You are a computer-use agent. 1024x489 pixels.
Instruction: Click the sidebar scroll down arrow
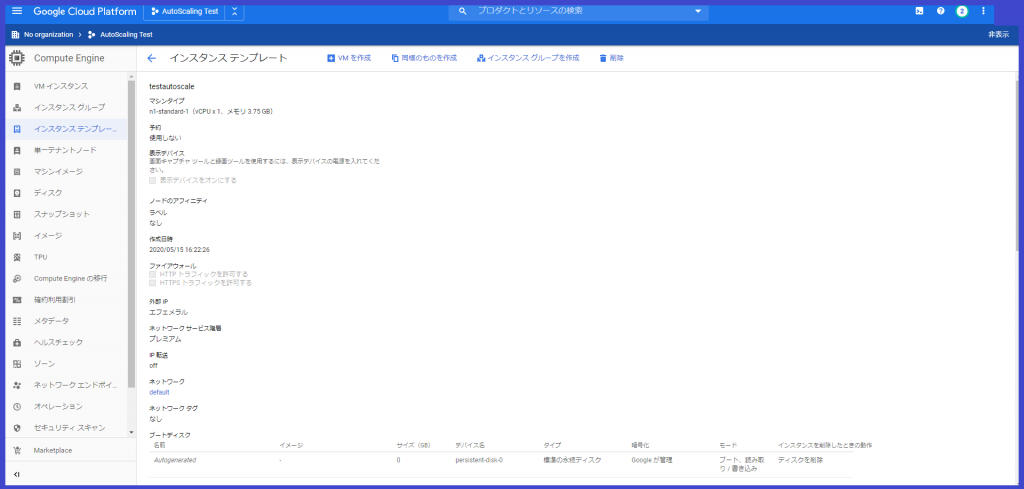[x=131, y=432]
